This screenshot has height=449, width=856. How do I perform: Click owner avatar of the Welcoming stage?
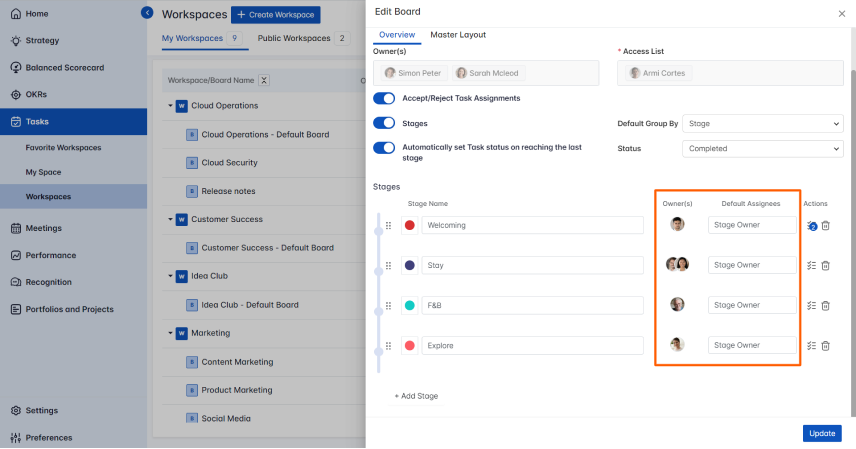coord(677,224)
